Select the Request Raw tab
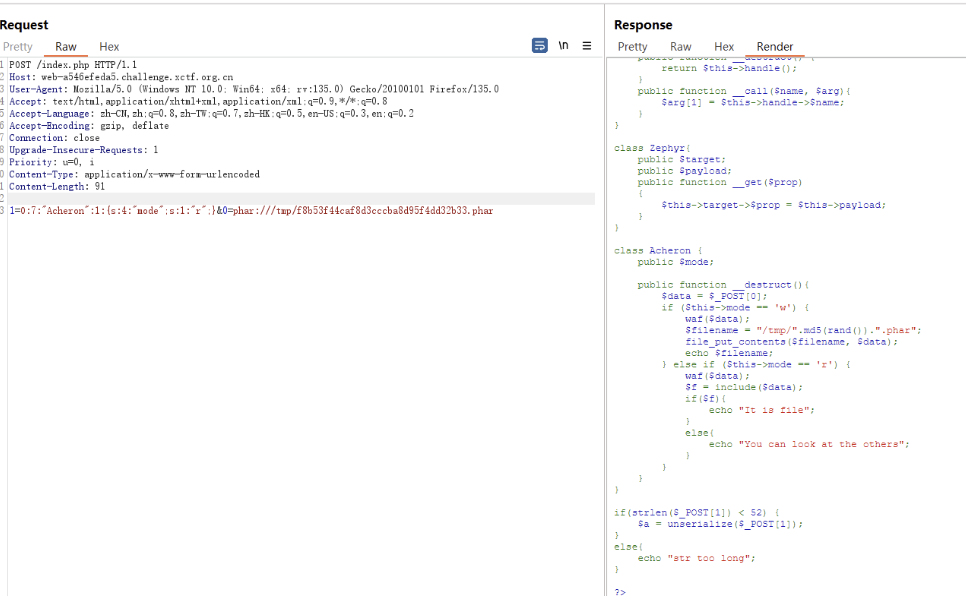The image size is (966, 596). [66, 47]
